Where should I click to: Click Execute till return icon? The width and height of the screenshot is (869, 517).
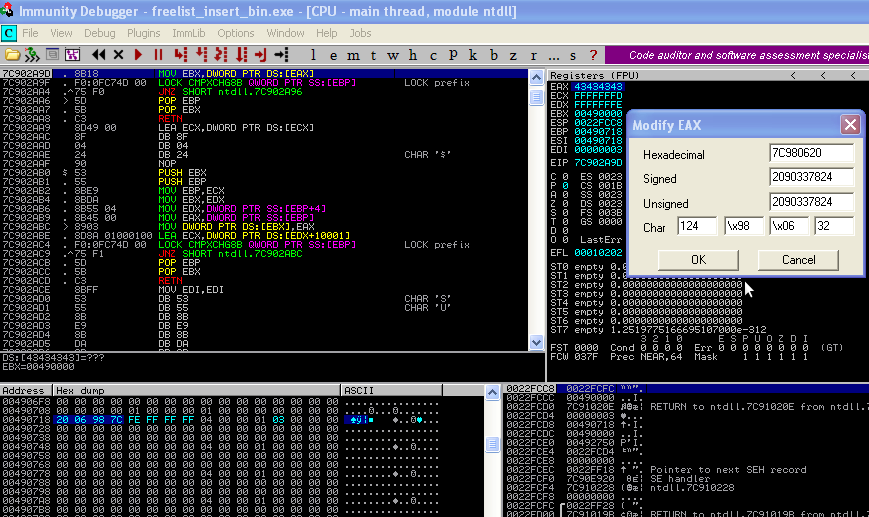(x=260, y=55)
